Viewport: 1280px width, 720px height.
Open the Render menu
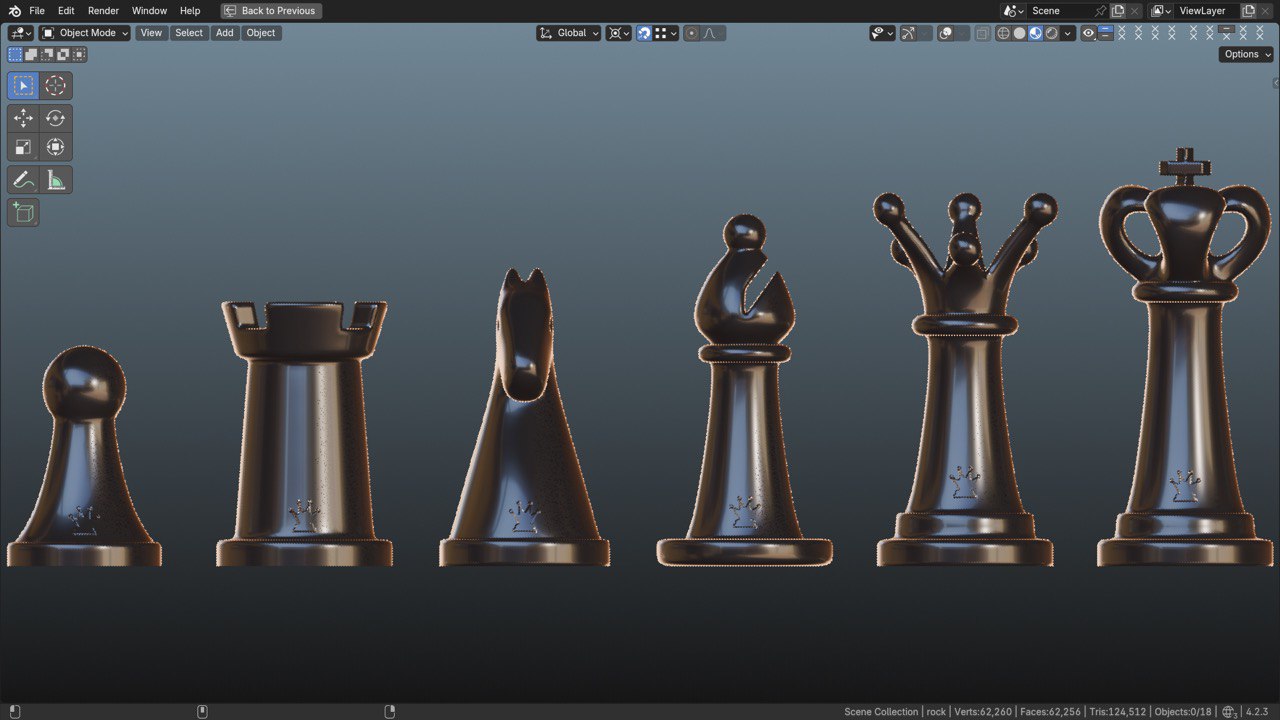[103, 11]
